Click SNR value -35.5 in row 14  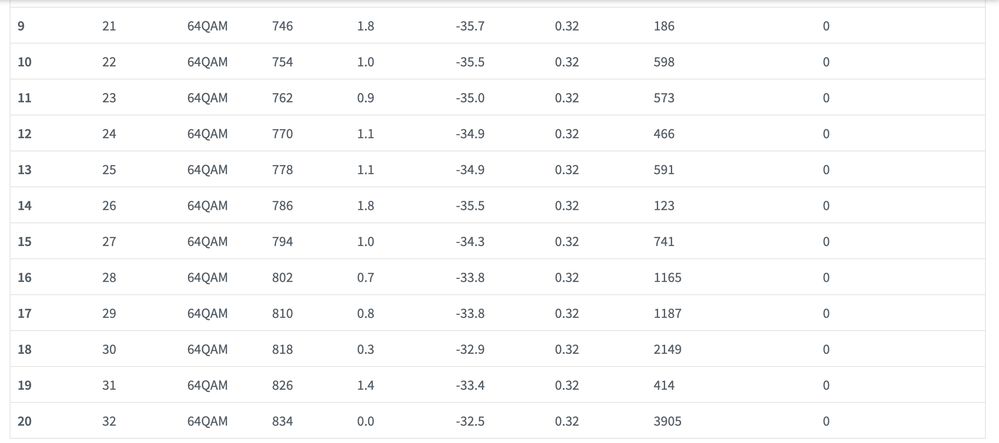(x=470, y=206)
